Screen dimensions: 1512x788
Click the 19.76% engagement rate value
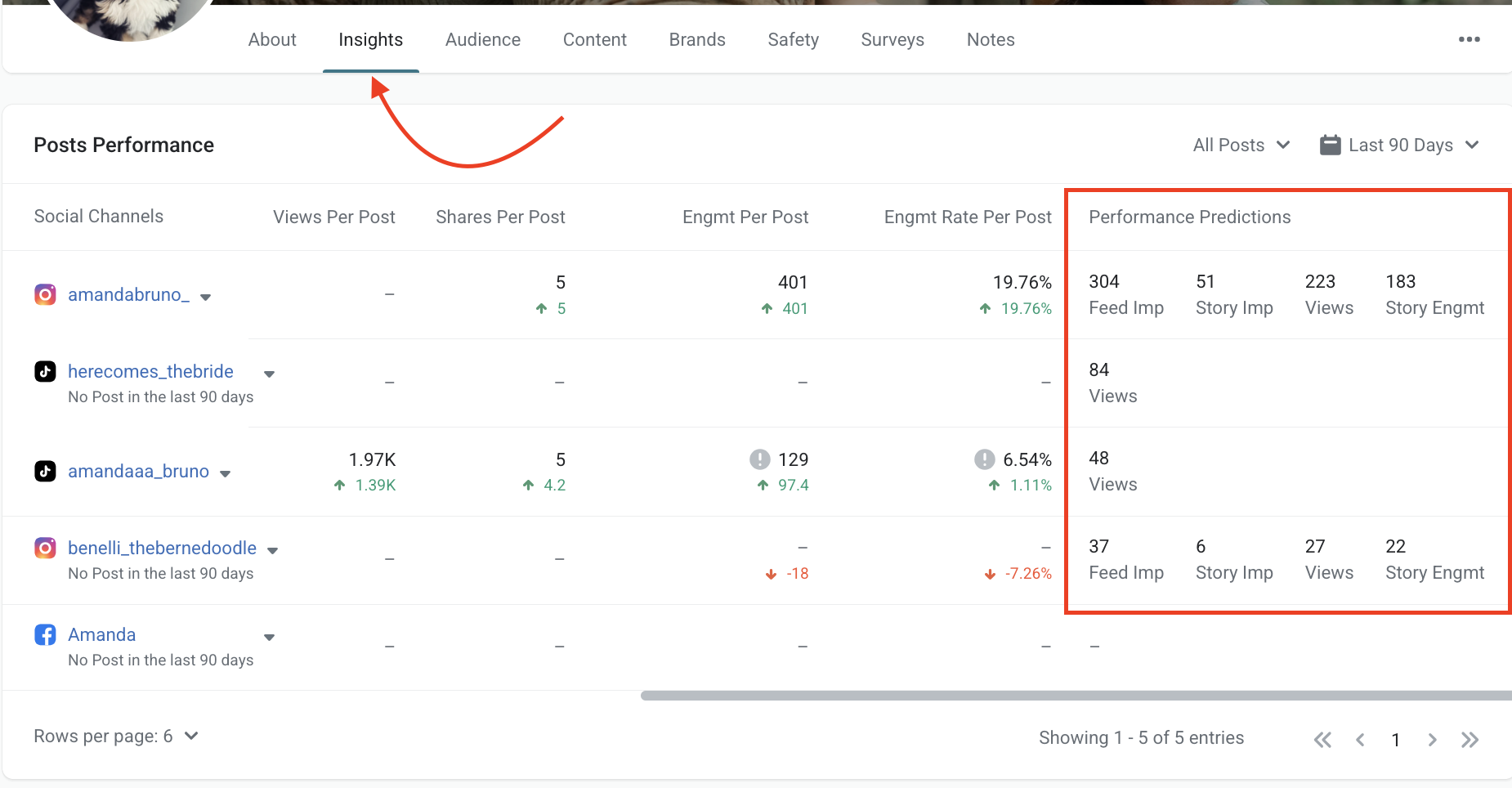(x=1022, y=282)
